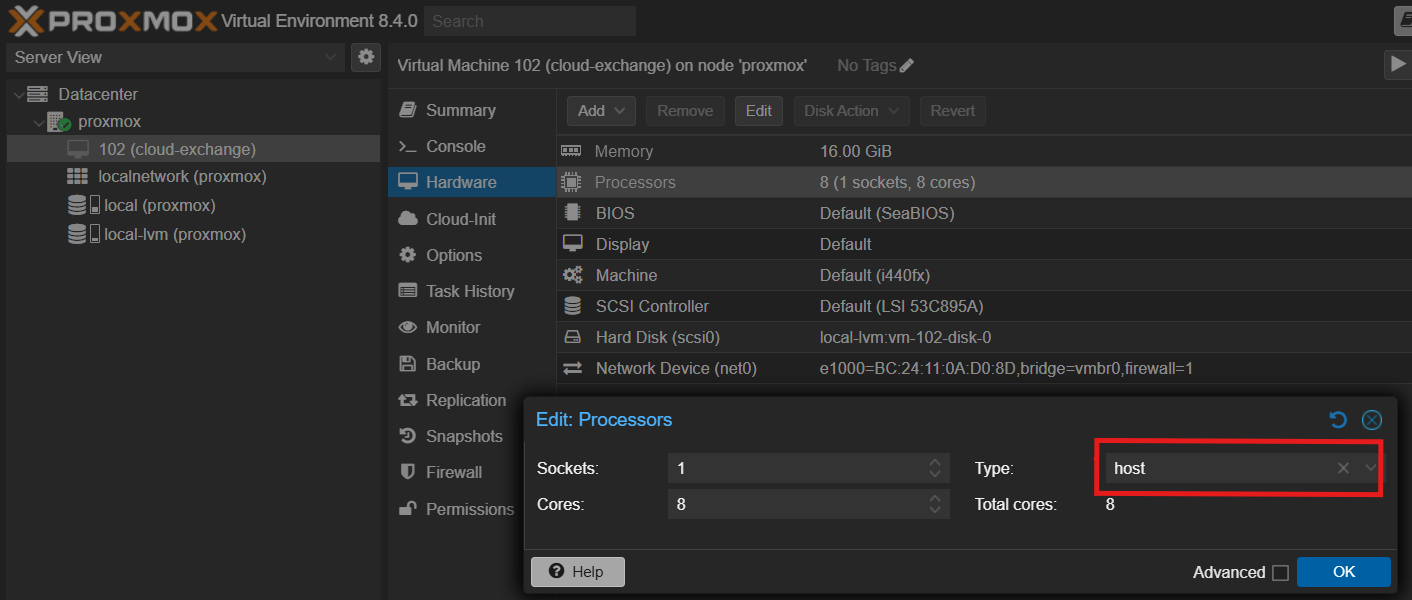Viewport: 1412px width, 600px height.
Task: Select localnetwork (proxmox)
Action: pyautogui.click(x=182, y=177)
